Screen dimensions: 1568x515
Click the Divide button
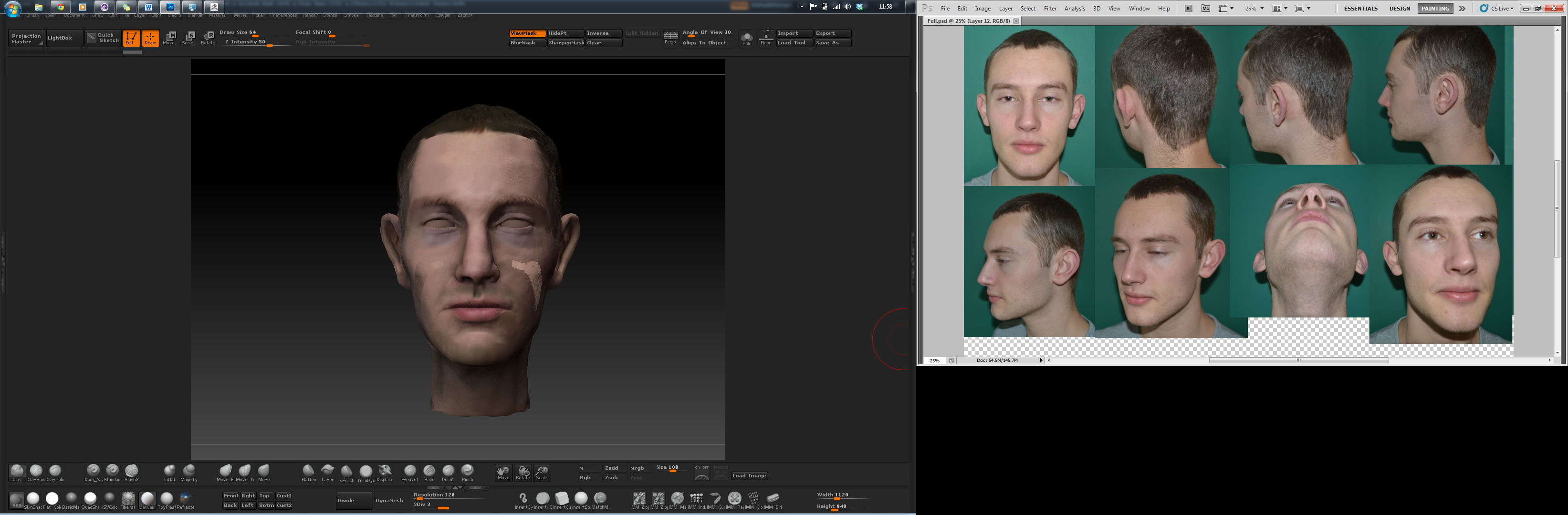click(x=353, y=500)
